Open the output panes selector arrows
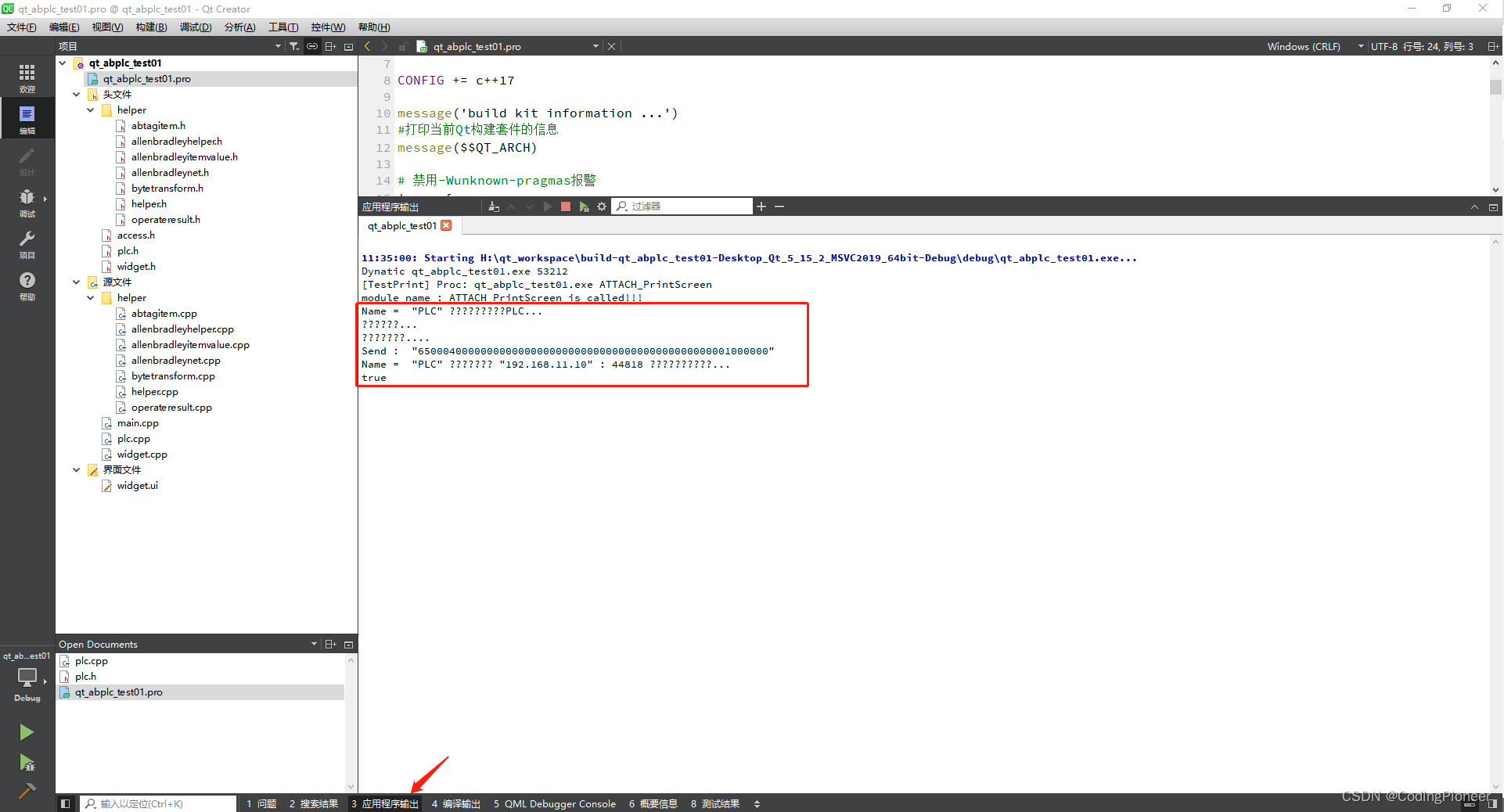This screenshot has height=812, width=1504. click(x=757, y=803)
